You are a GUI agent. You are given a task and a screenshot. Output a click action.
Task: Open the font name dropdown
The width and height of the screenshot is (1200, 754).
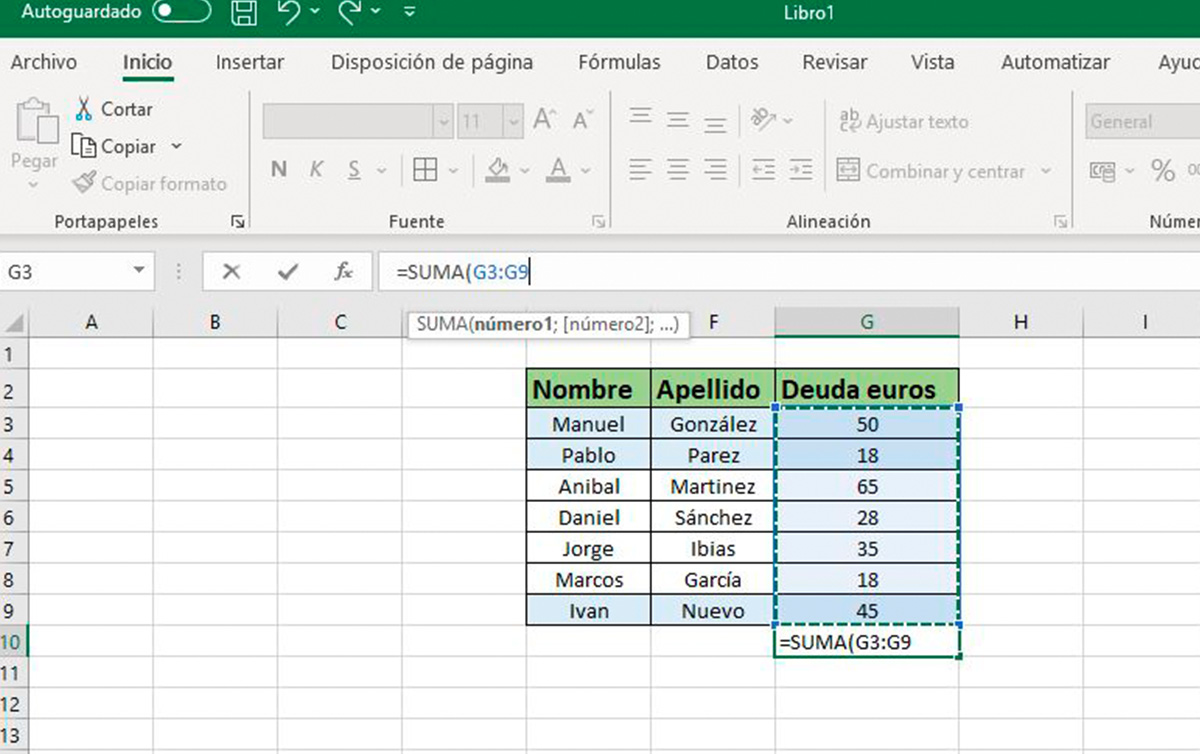[x=444, y=122]
